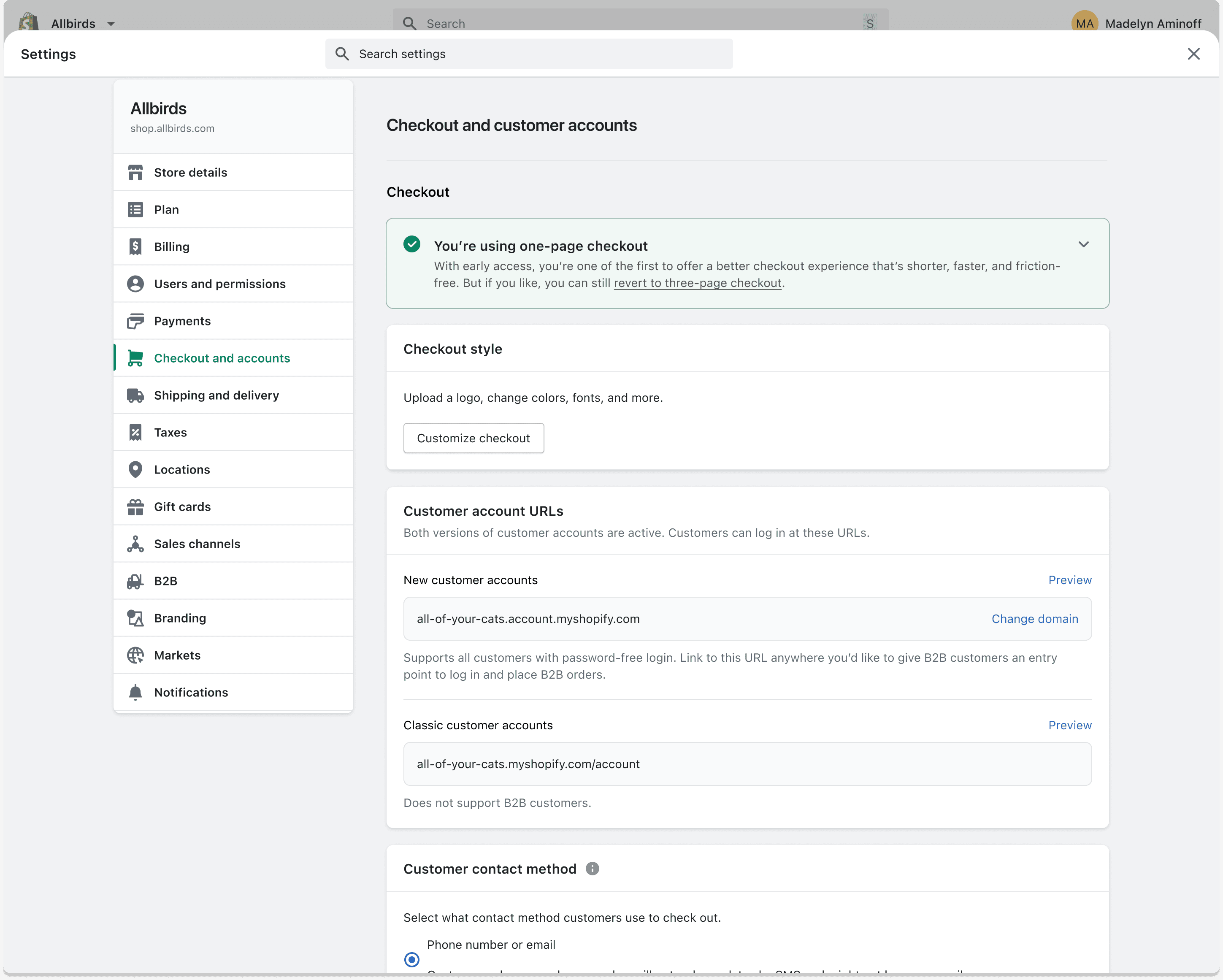
Task: Select the Phone number or email radio
Action: pos(412,959)
